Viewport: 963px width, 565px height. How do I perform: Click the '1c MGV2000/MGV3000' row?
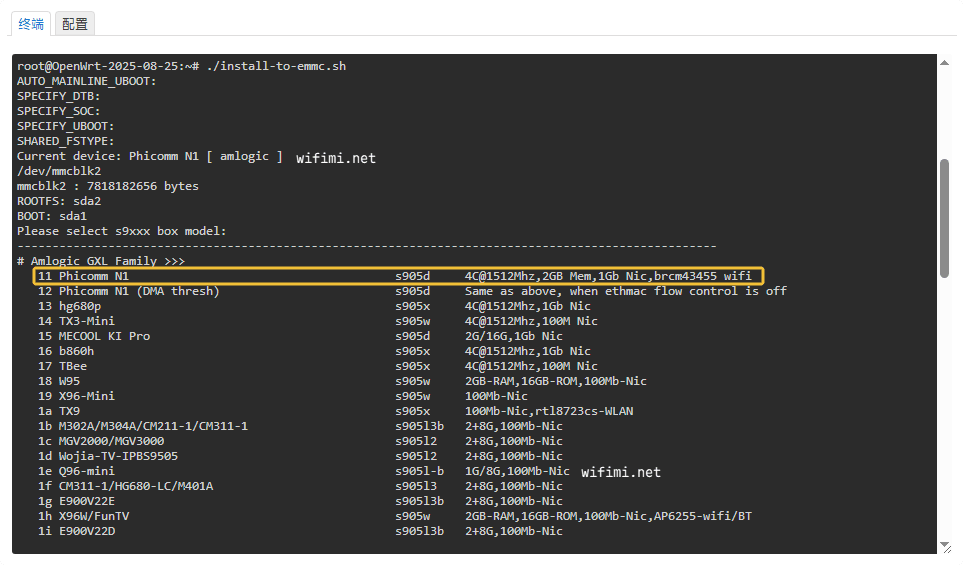(x=300, y=441)
